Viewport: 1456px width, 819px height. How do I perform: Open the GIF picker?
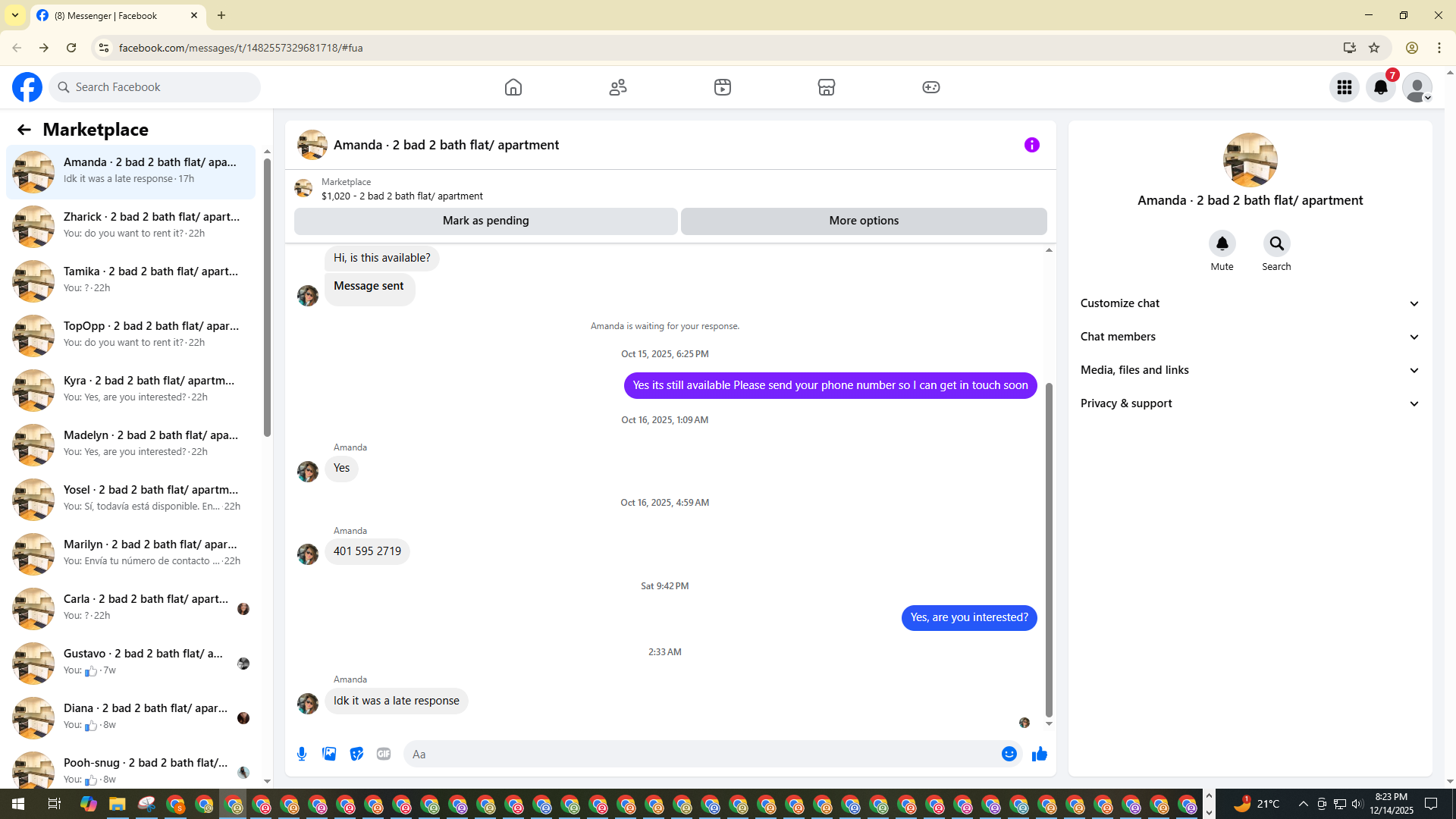(x=384, y=754)
